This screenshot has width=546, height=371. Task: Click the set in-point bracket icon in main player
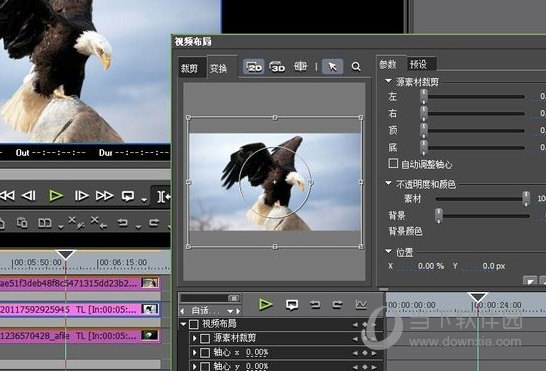[x=163, y=197]
